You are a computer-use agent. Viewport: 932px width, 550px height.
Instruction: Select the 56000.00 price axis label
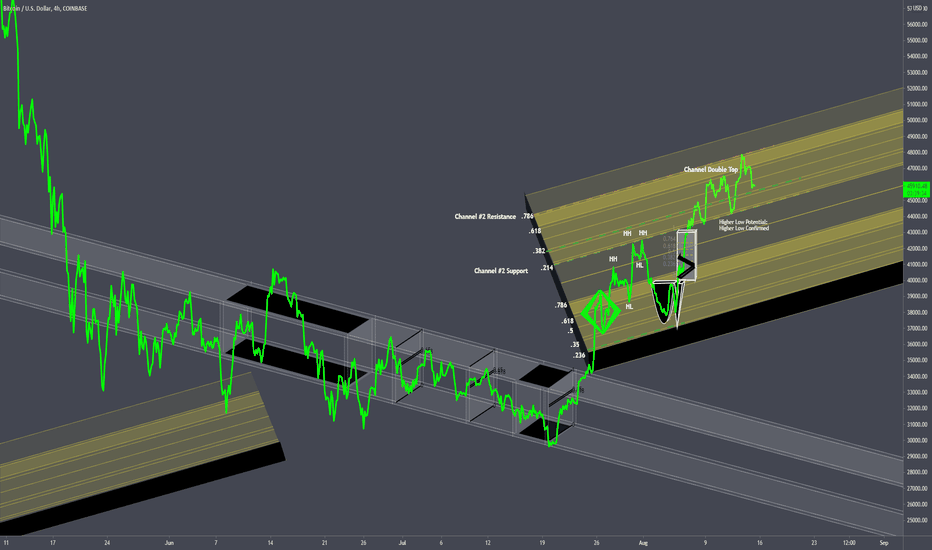(918, 24)
